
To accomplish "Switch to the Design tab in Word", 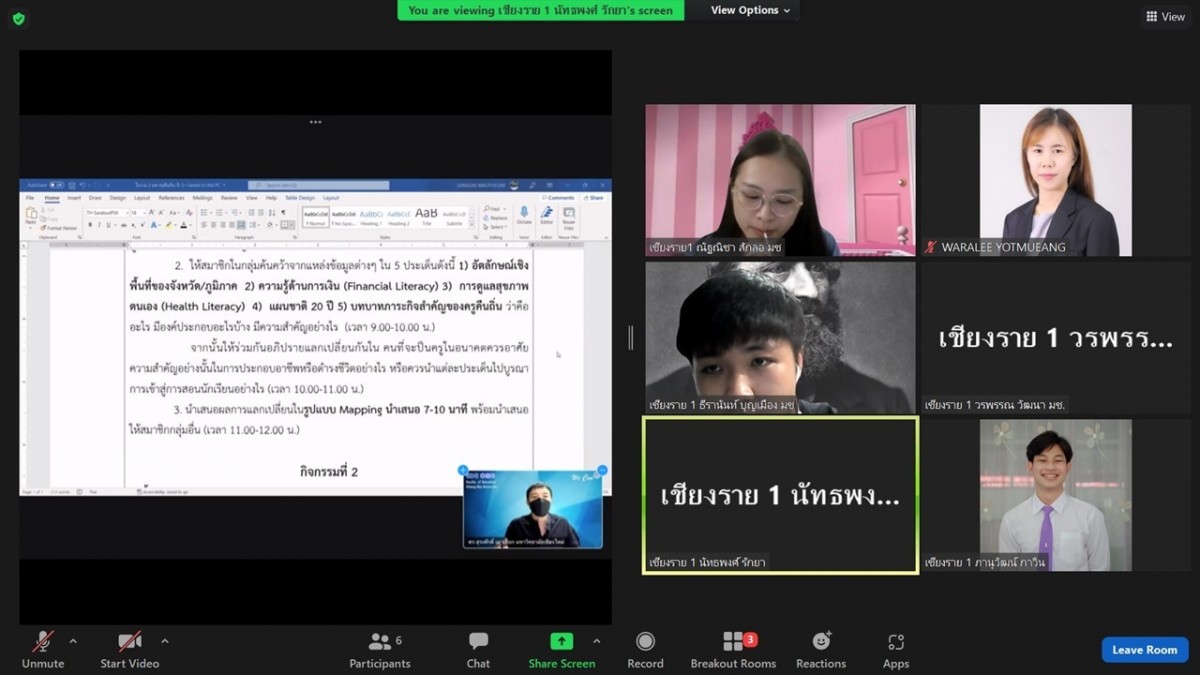I will pos(119,198).
